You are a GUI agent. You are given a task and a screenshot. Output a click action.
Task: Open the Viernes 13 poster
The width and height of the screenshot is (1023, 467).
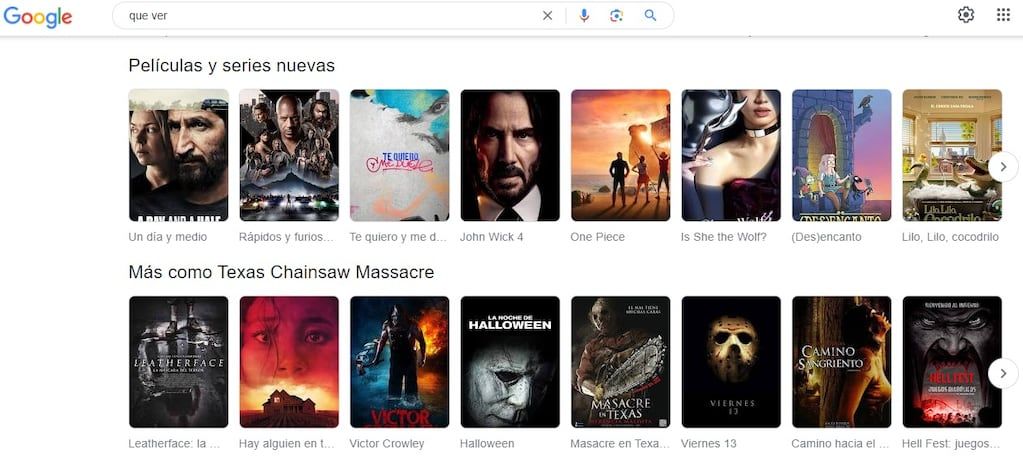click(731, 362)
